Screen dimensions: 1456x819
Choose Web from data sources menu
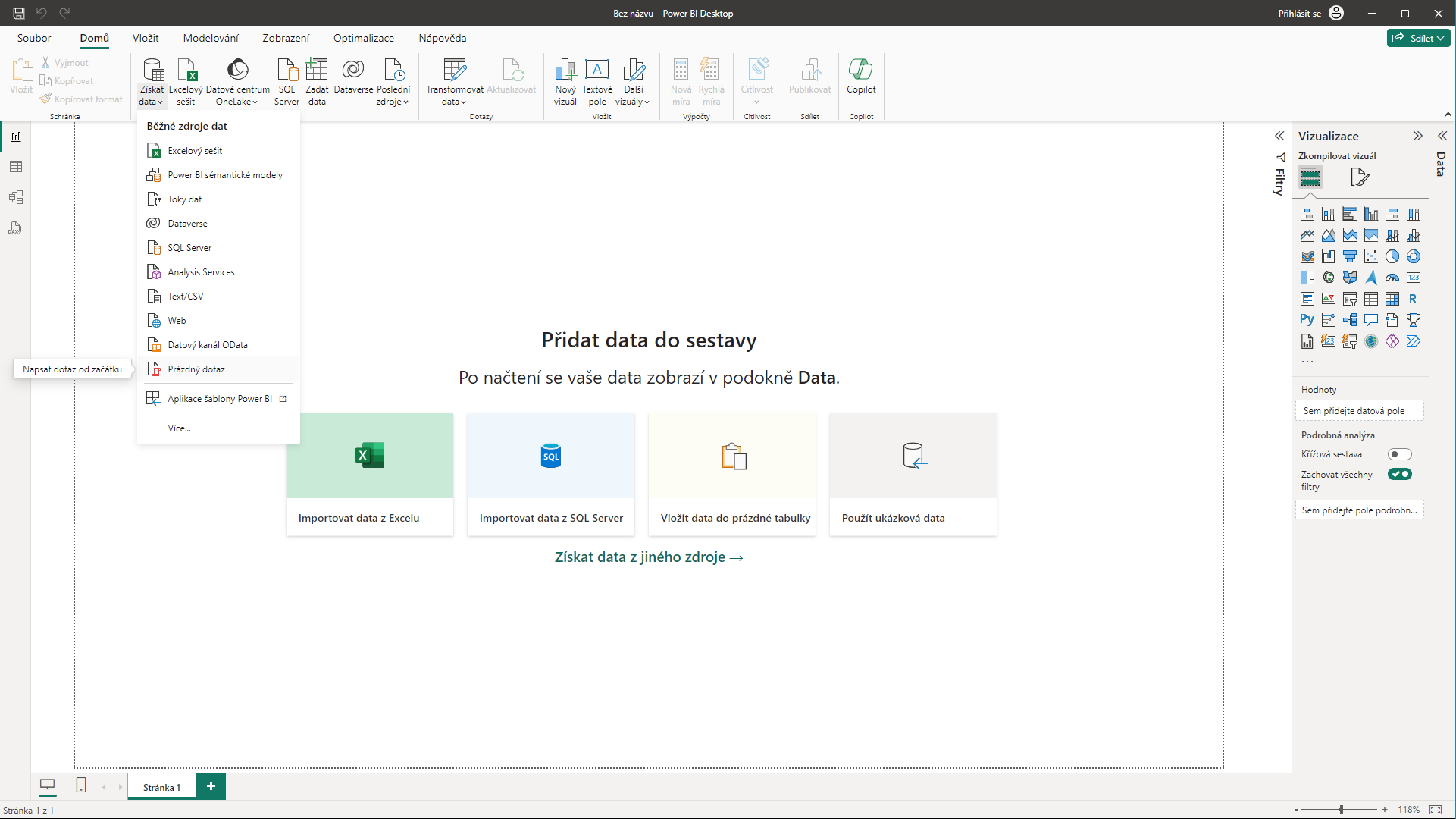218,321
